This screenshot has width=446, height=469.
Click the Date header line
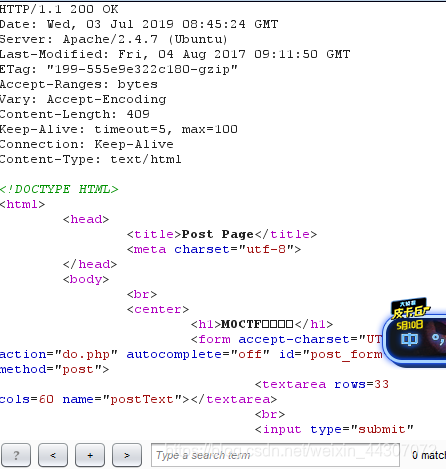coord(139,24)
